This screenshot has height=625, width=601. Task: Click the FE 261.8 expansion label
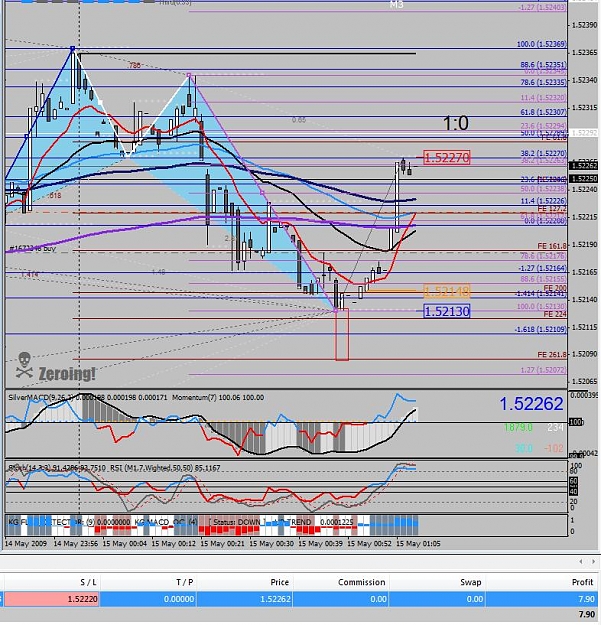552,354
